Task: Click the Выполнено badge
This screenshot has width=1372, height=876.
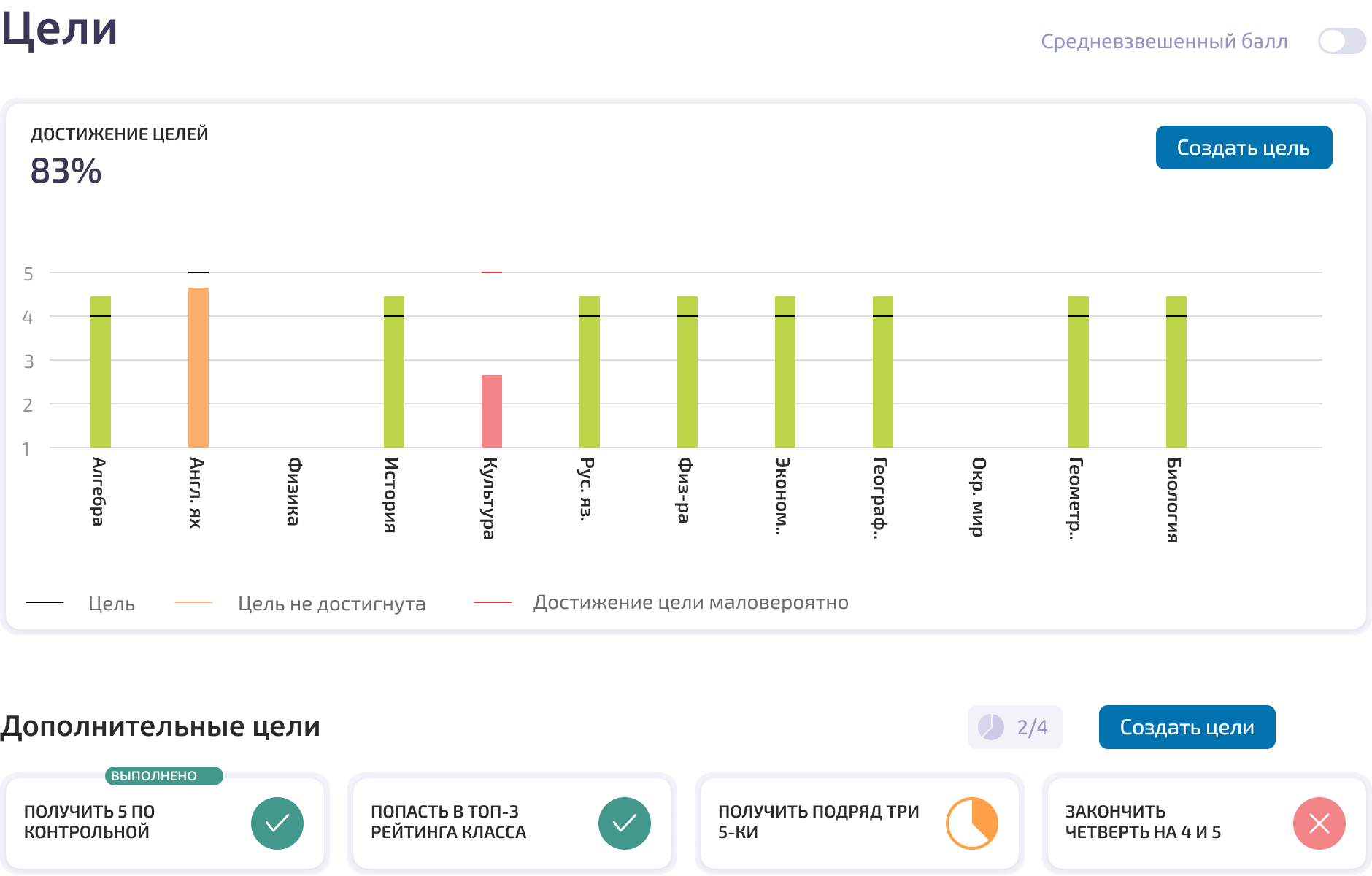Action: pos(163,775)
